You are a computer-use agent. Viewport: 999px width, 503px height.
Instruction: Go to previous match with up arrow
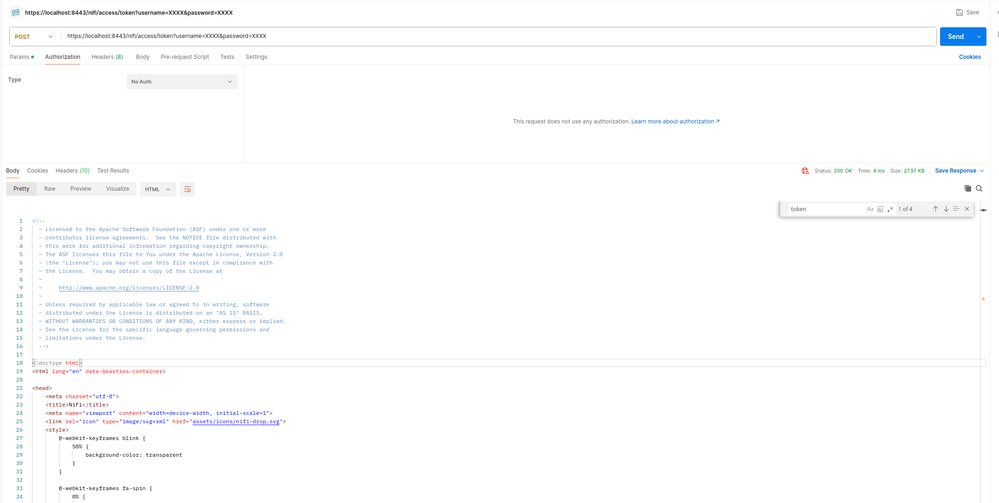point(935,209)
